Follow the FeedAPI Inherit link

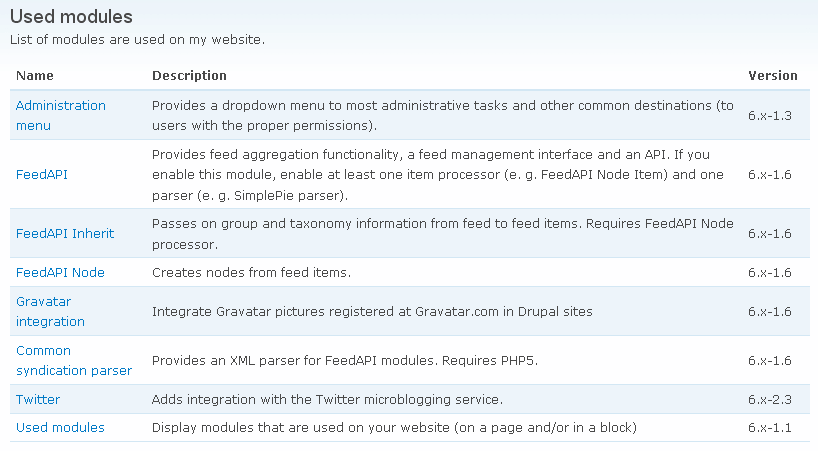pos(65,234)
